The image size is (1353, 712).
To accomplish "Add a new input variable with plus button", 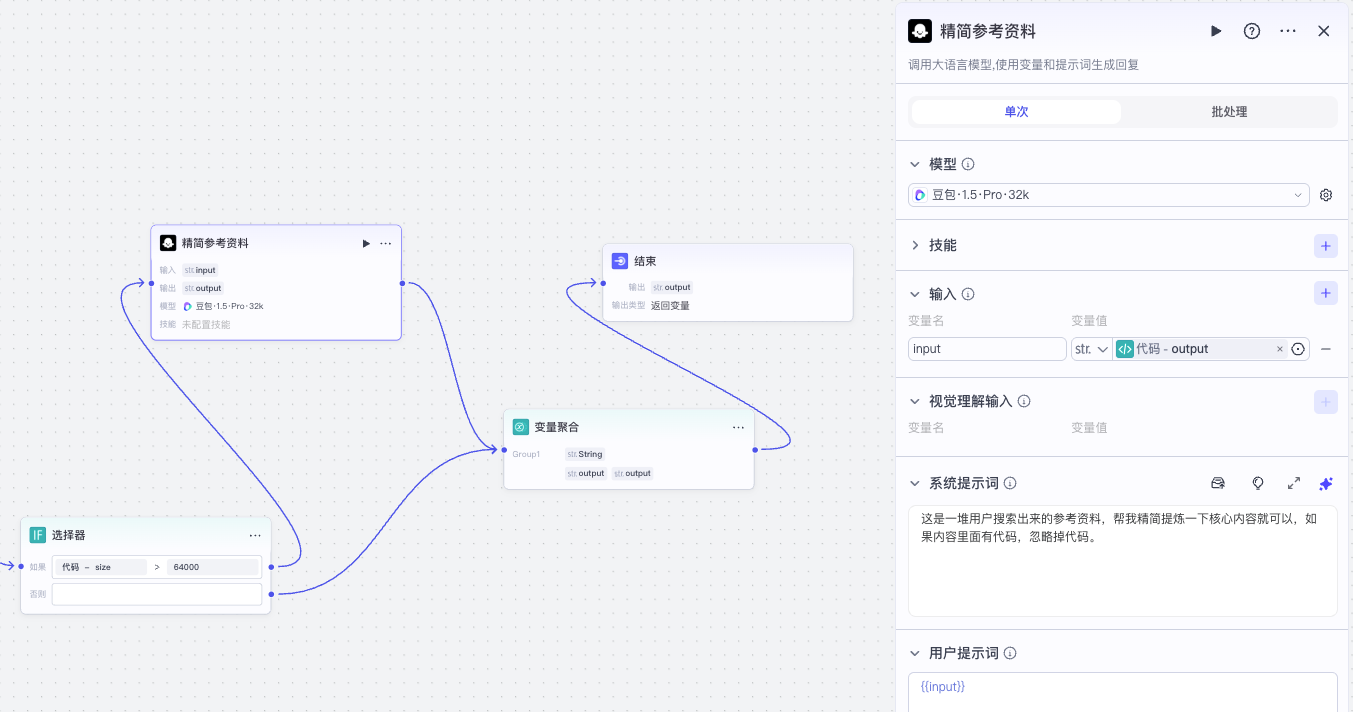I will (1325, 292).
